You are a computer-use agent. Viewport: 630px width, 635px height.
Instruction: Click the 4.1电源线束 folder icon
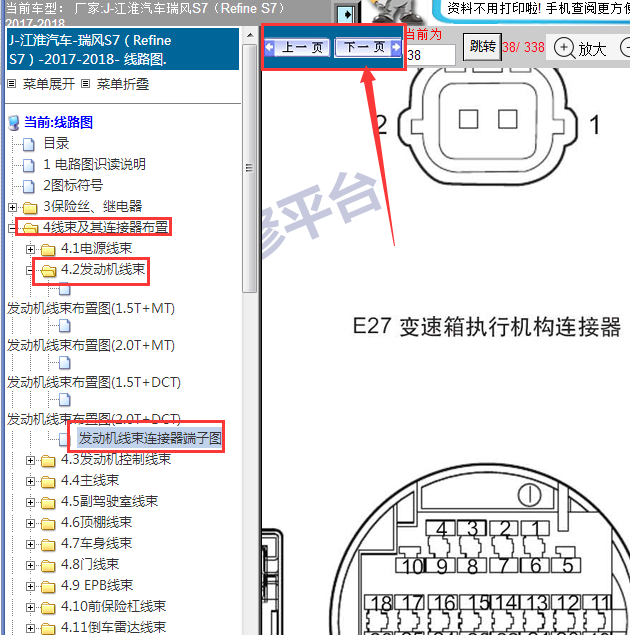[x=48, y=250]
